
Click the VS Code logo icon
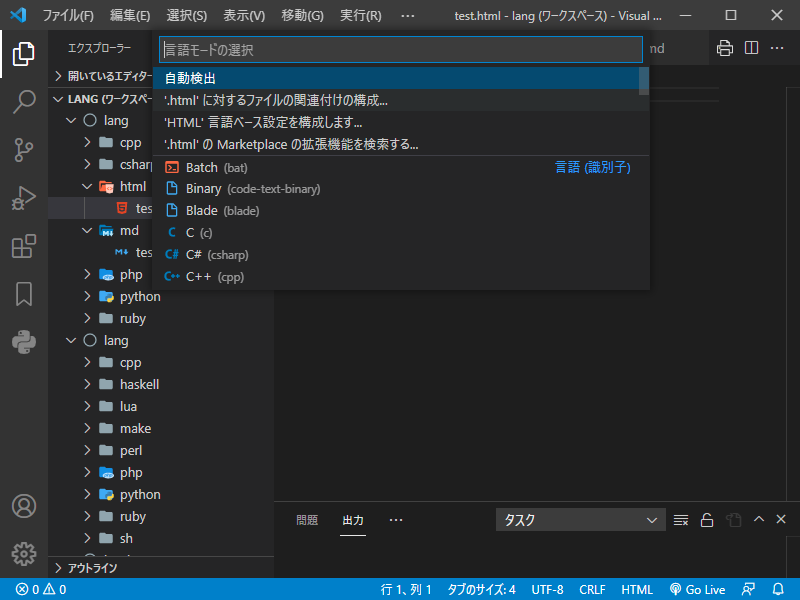coord(18,15)
